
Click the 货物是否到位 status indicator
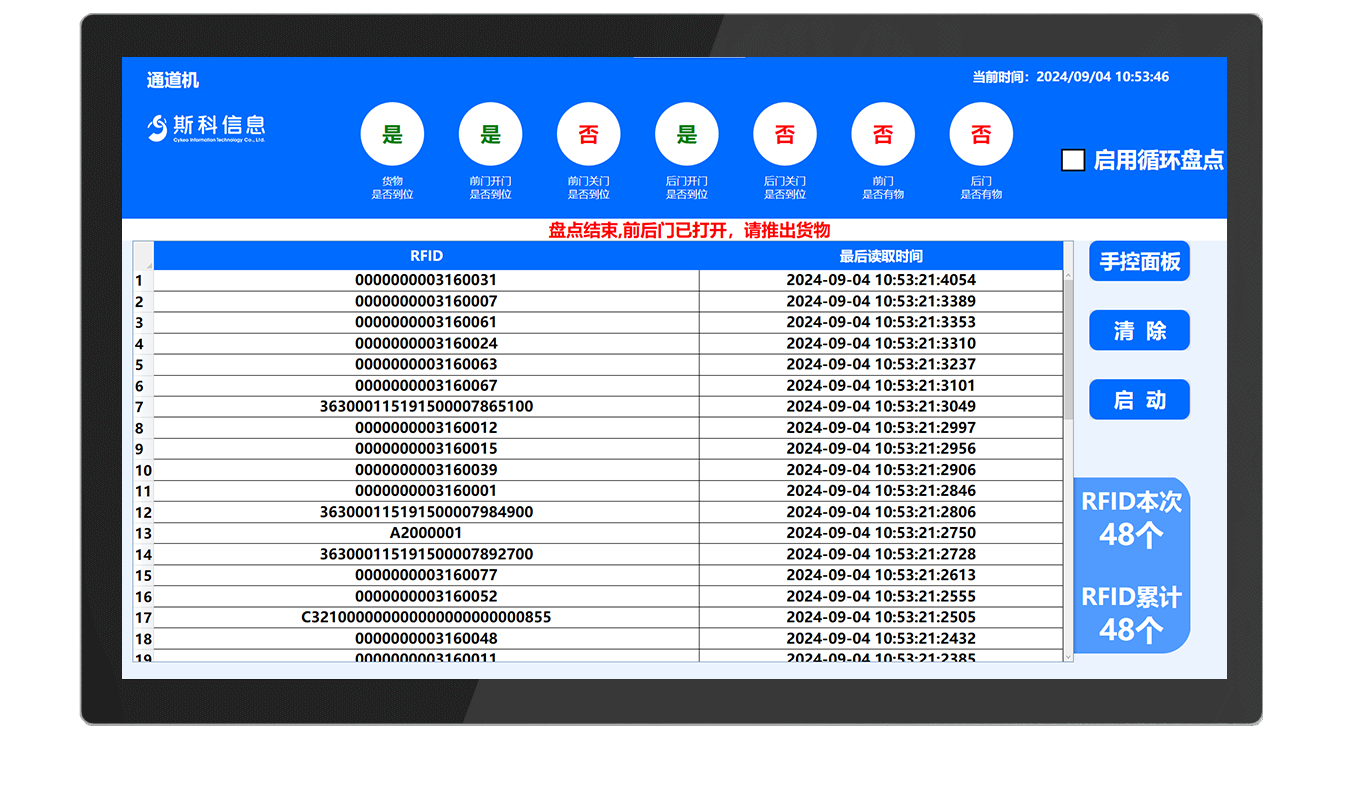click(x=392, y=134)
